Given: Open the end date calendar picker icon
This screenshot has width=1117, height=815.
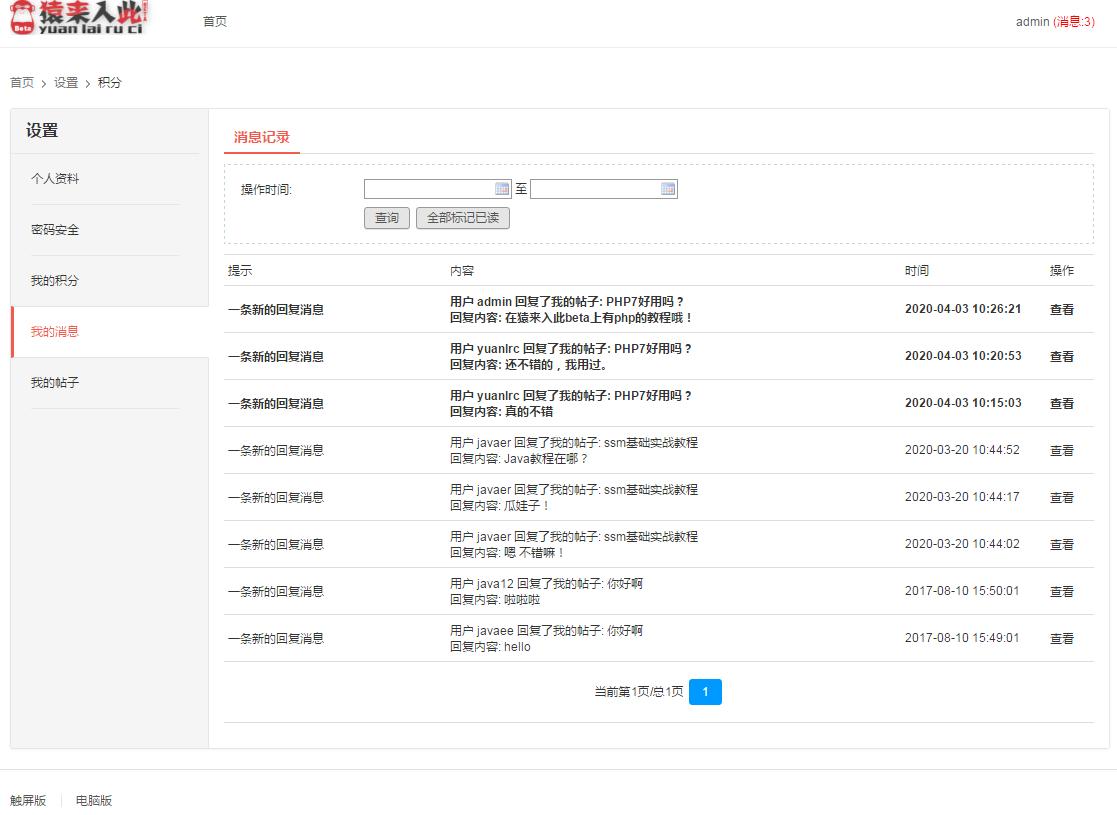Looking at the screenshot, I should click(x=668, y=188).
